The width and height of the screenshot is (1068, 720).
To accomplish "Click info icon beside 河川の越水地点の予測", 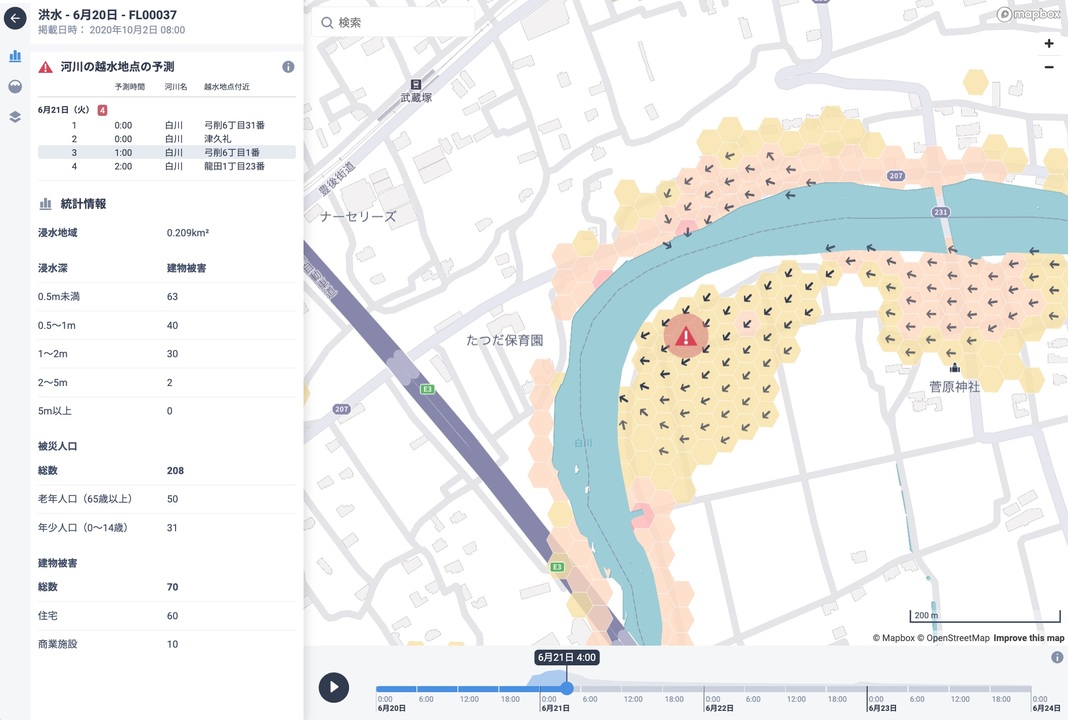I will pyautogui.click(x=288, y=67).
